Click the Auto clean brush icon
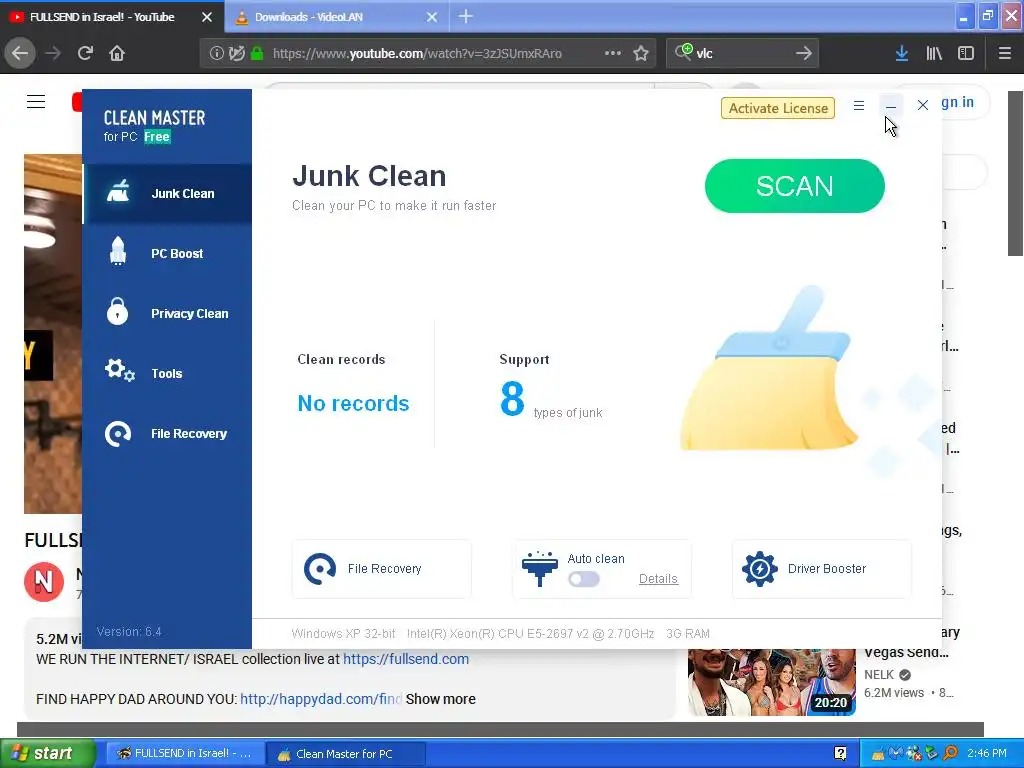The image size is (1024, 768). click(539, 569)
